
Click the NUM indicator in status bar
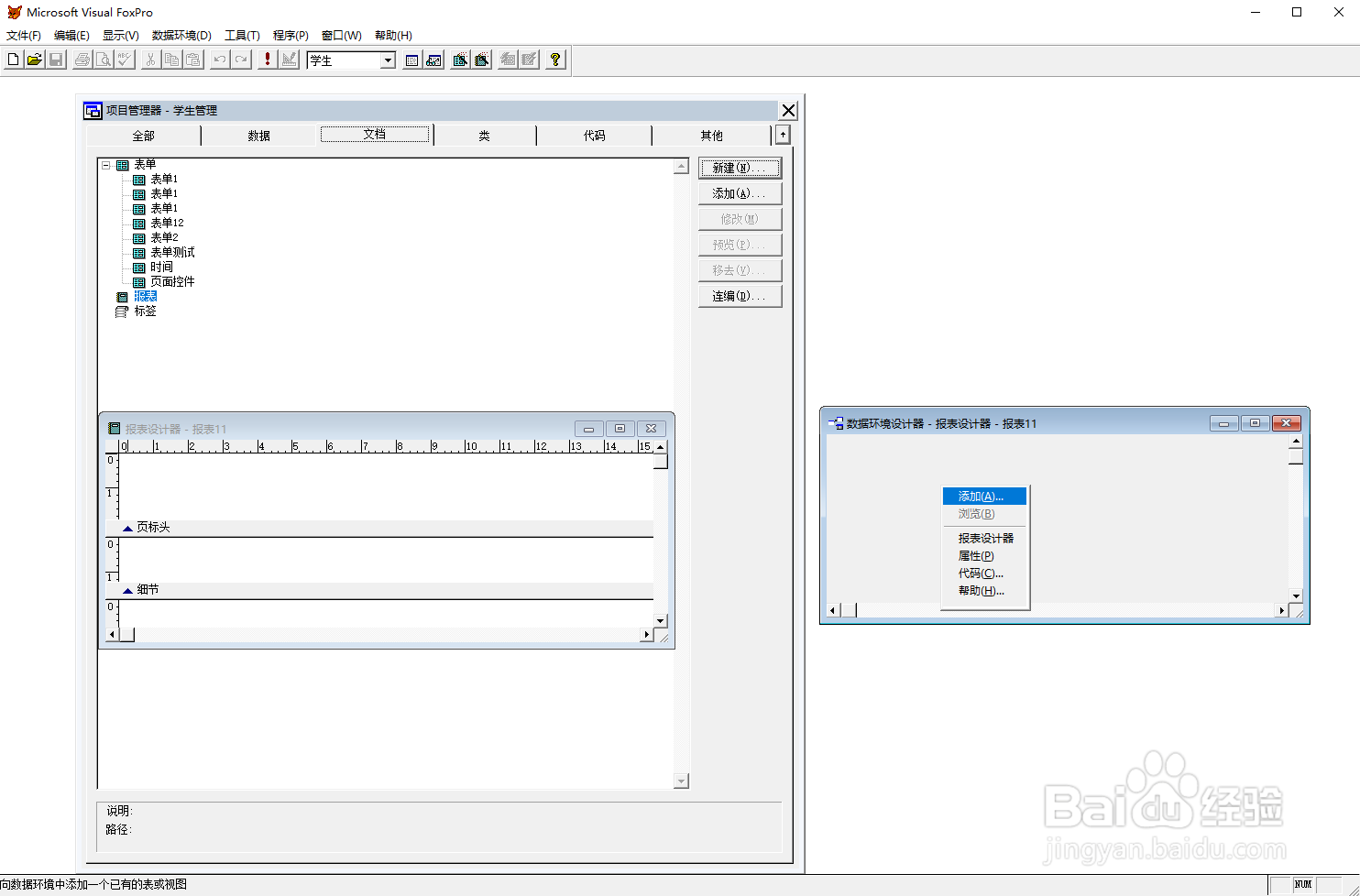click(1303, 885)
